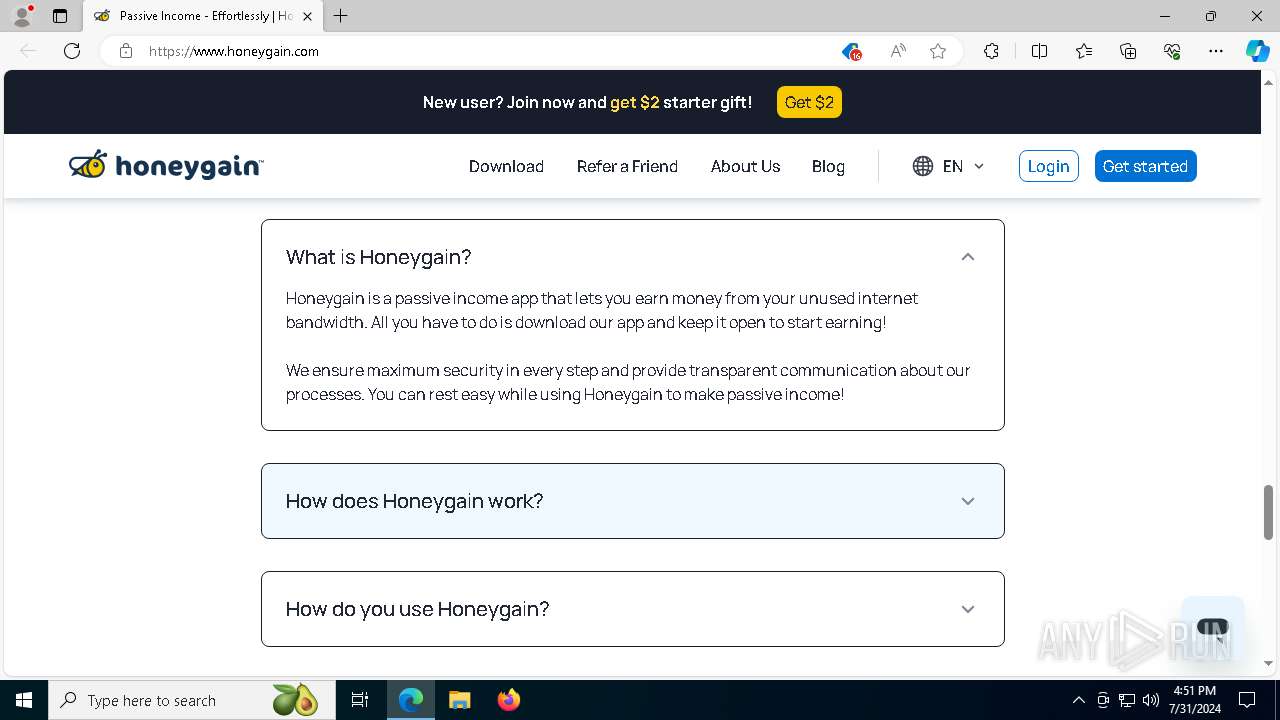This screenshot has height=720, width=1280.
Task: Launch Firefox from the taskbar
Action: (x=509, y=700)
